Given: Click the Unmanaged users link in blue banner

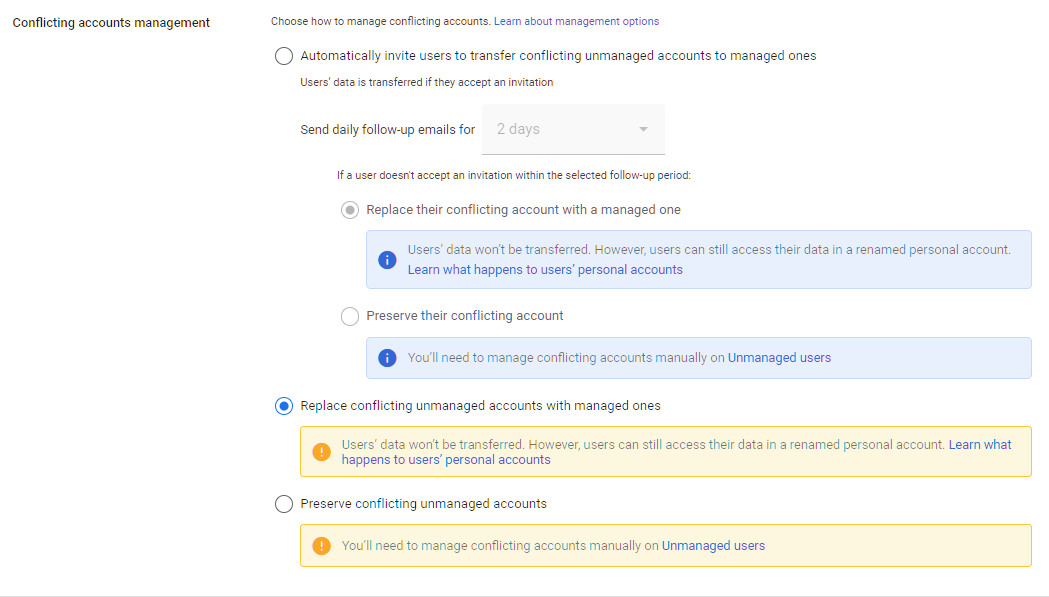Looking at the screenshot, I should click(x=779, y=357).
